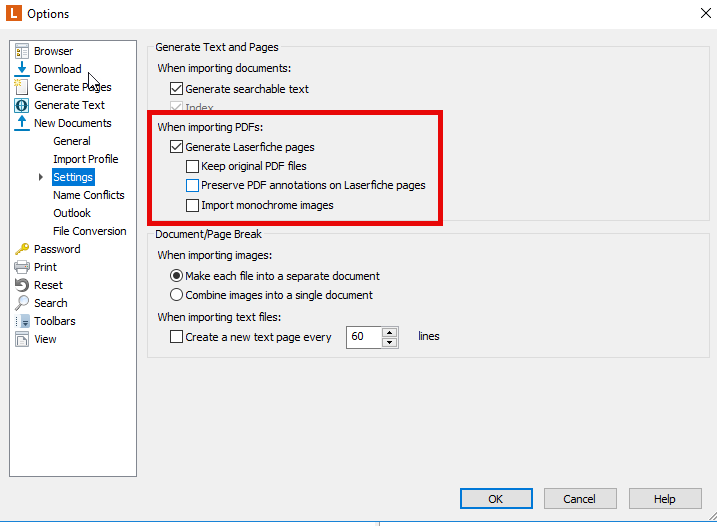Click the Cancel button
The width and height of the screenshot is (717, 526).
tap(580, 499)
